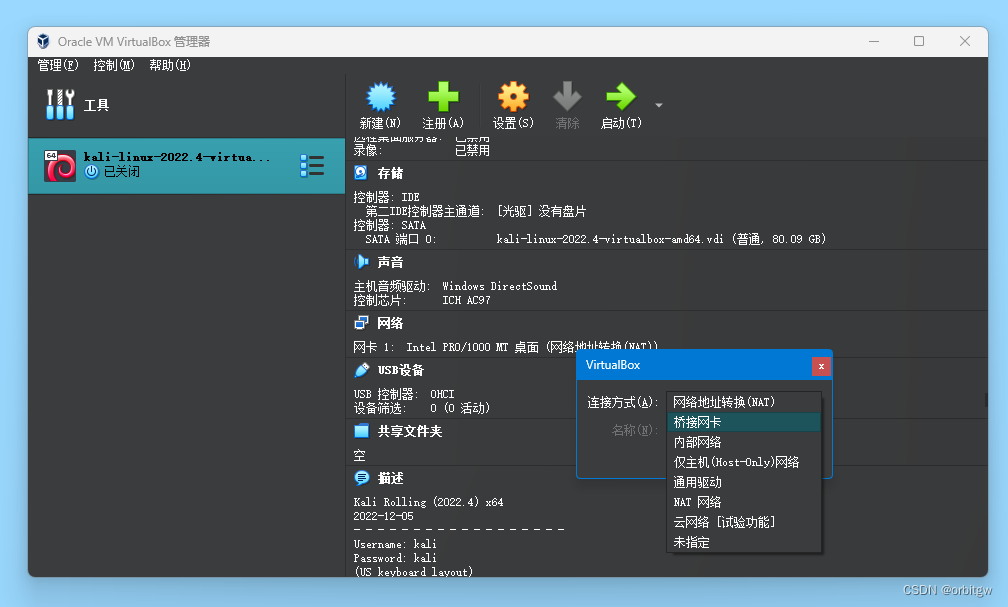Click the 声音 section heading
The width and height of the screenshot is (1008, 607).
pos(390,262)
